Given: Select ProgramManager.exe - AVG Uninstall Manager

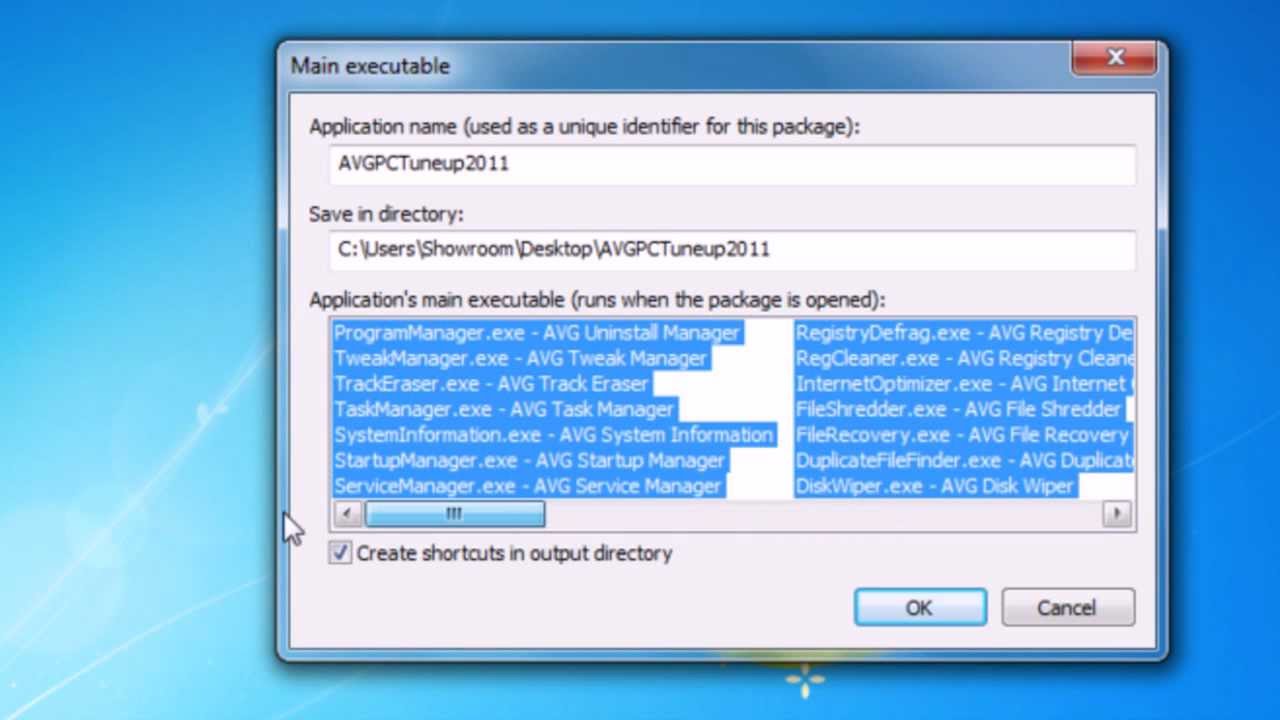Looking at the screenshot, I should tap(537, 333).
